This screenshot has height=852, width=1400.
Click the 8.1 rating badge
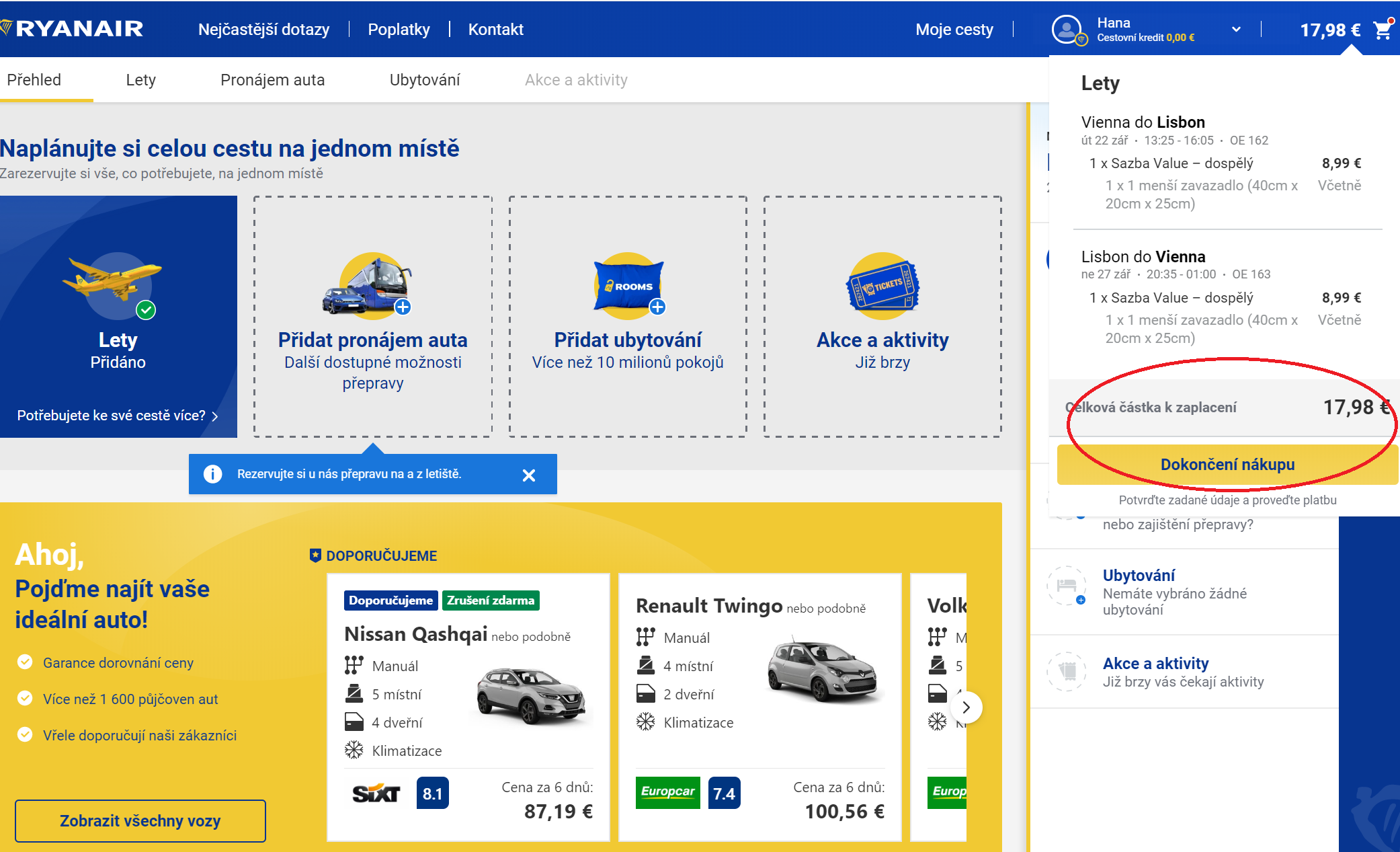432,793
